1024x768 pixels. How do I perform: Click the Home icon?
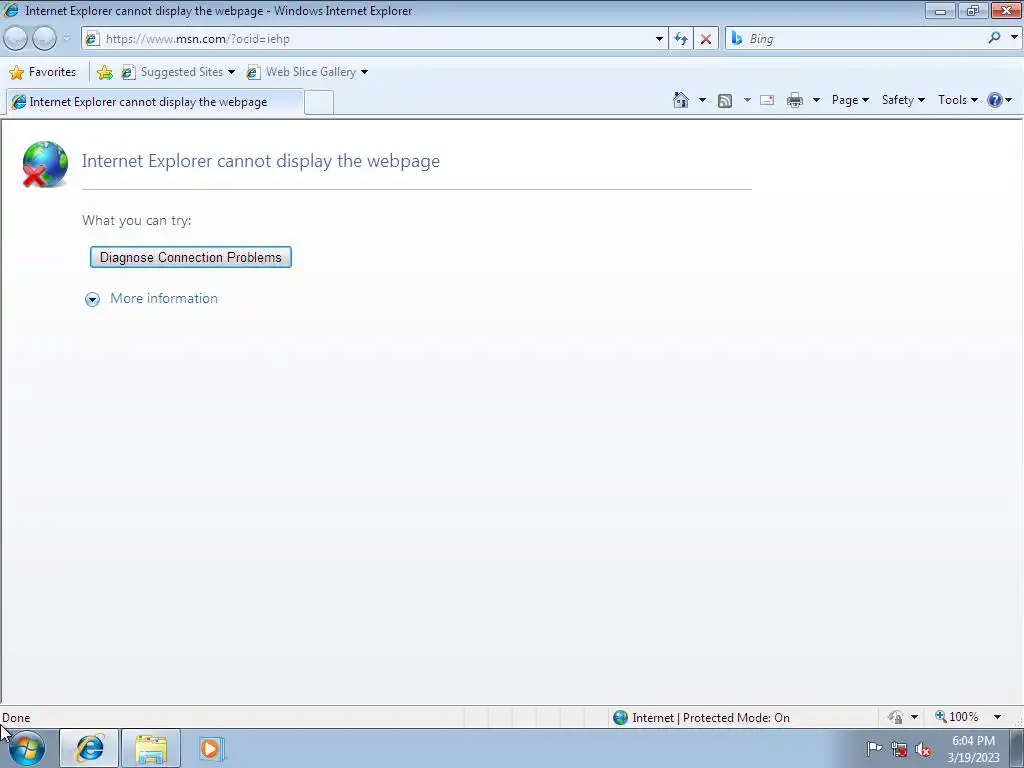click(680, 100)
